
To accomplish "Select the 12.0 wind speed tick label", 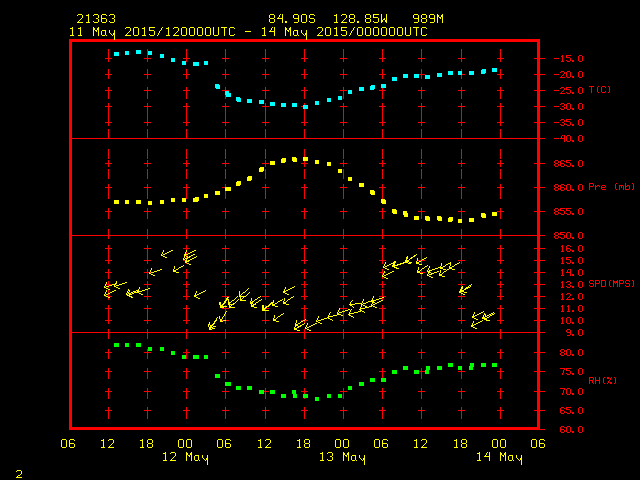I will click(571, 297).
